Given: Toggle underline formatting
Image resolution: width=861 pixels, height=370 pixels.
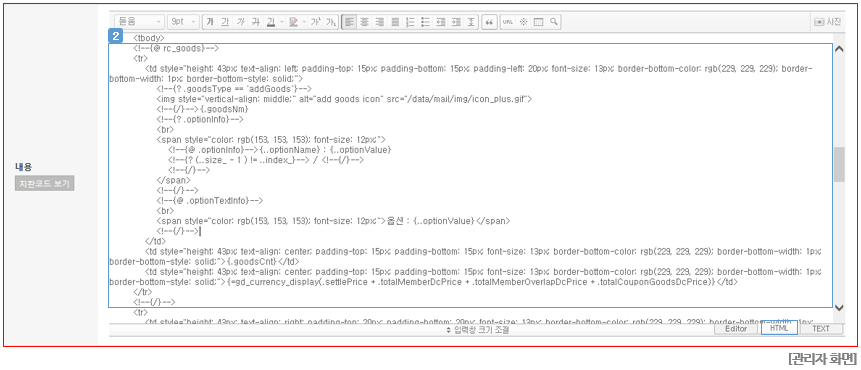Looking at the screenshot, I should pos(225,22).
